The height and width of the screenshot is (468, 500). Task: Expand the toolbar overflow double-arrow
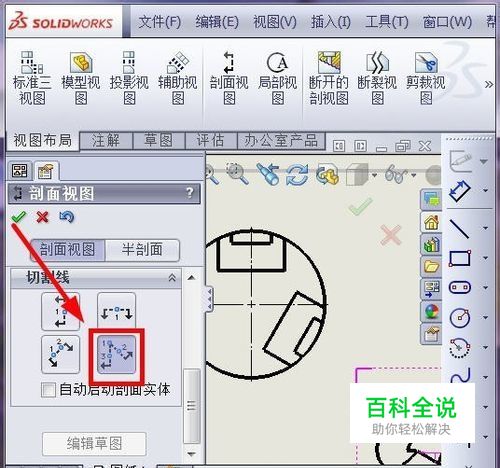[489, 84]
